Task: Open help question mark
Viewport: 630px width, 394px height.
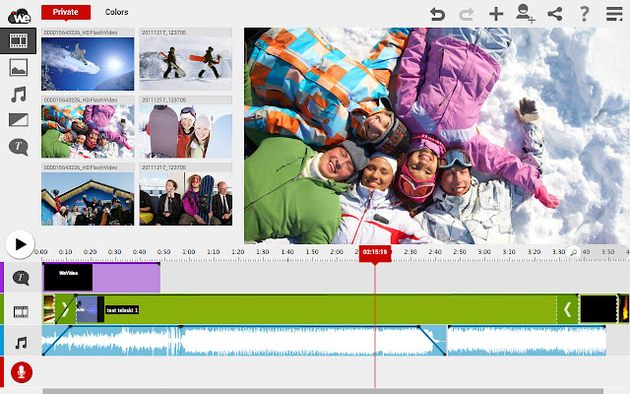Action: tap(585, 14)
